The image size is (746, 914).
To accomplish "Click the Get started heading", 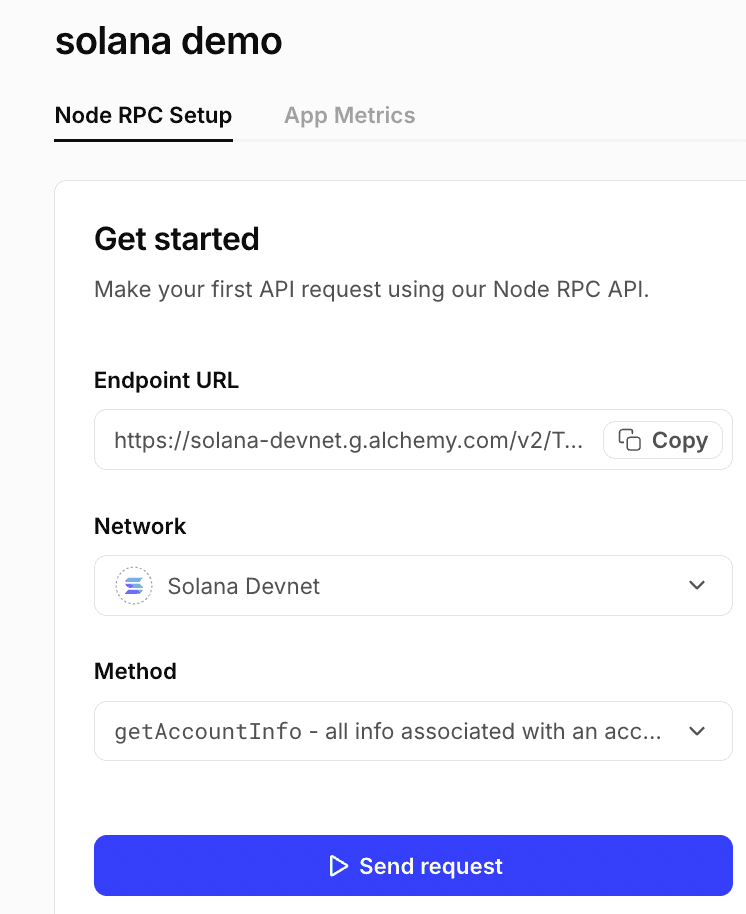I will (176, 239).
